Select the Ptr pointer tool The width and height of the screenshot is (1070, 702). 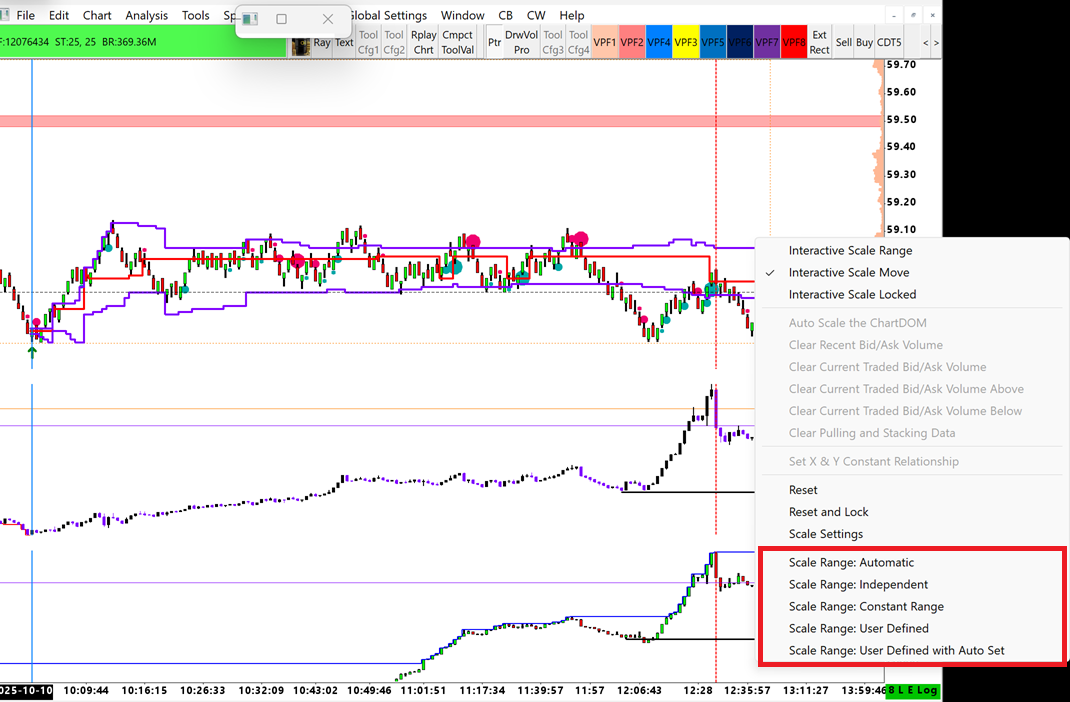click(x=494, y=42)
